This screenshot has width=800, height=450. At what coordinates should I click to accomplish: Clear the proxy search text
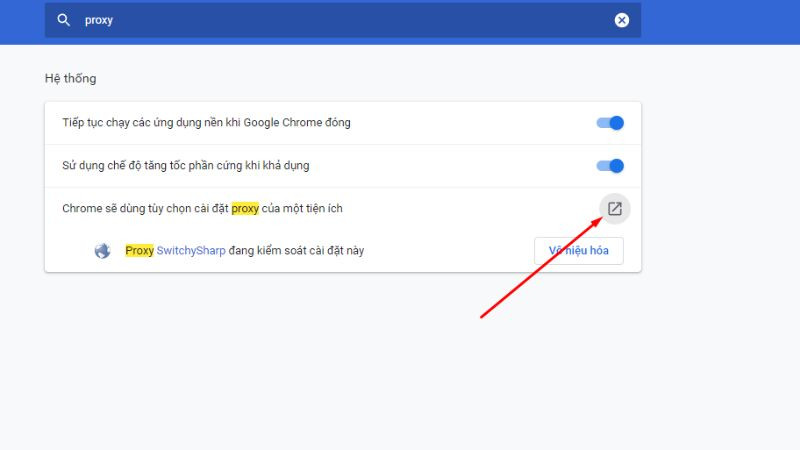pos(621,20)
